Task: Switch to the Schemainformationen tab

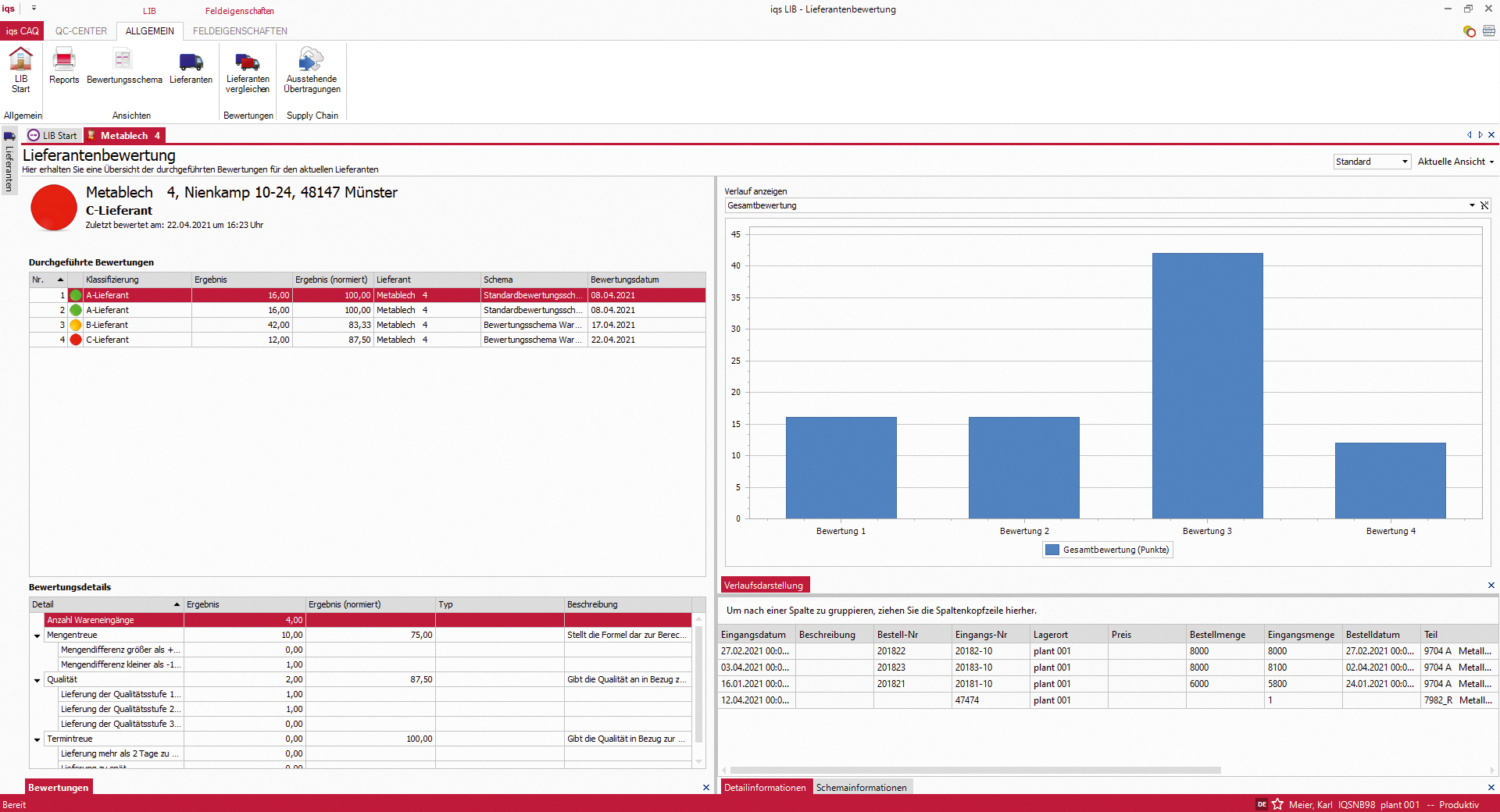Action: pos(861,788)
